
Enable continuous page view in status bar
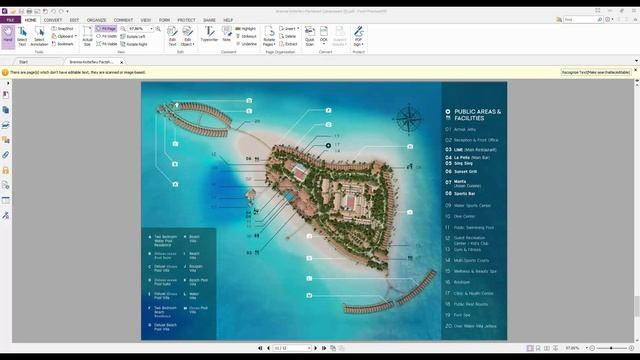[538, 348]
